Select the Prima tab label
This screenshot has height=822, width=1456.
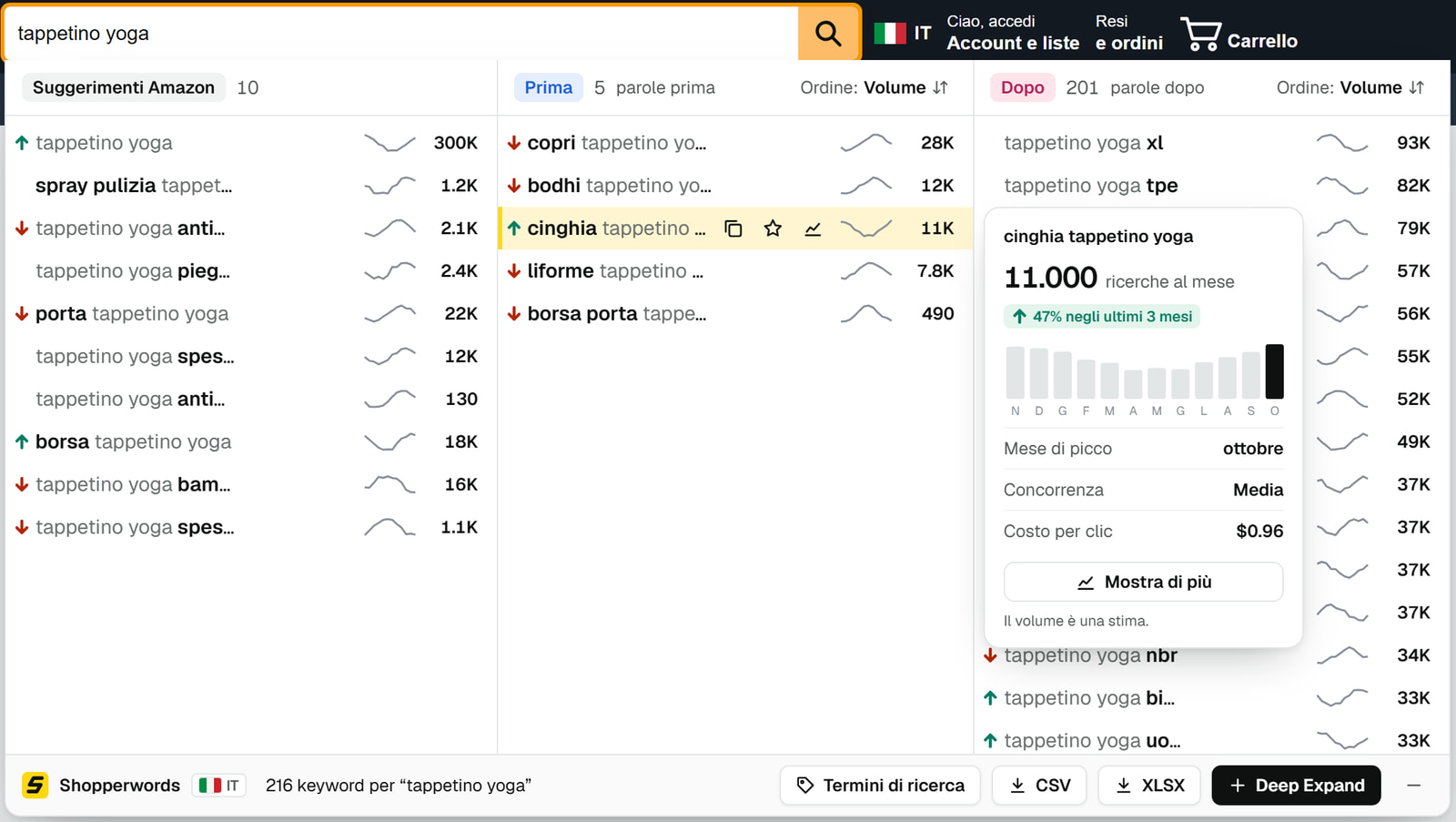tap(549, 87)
